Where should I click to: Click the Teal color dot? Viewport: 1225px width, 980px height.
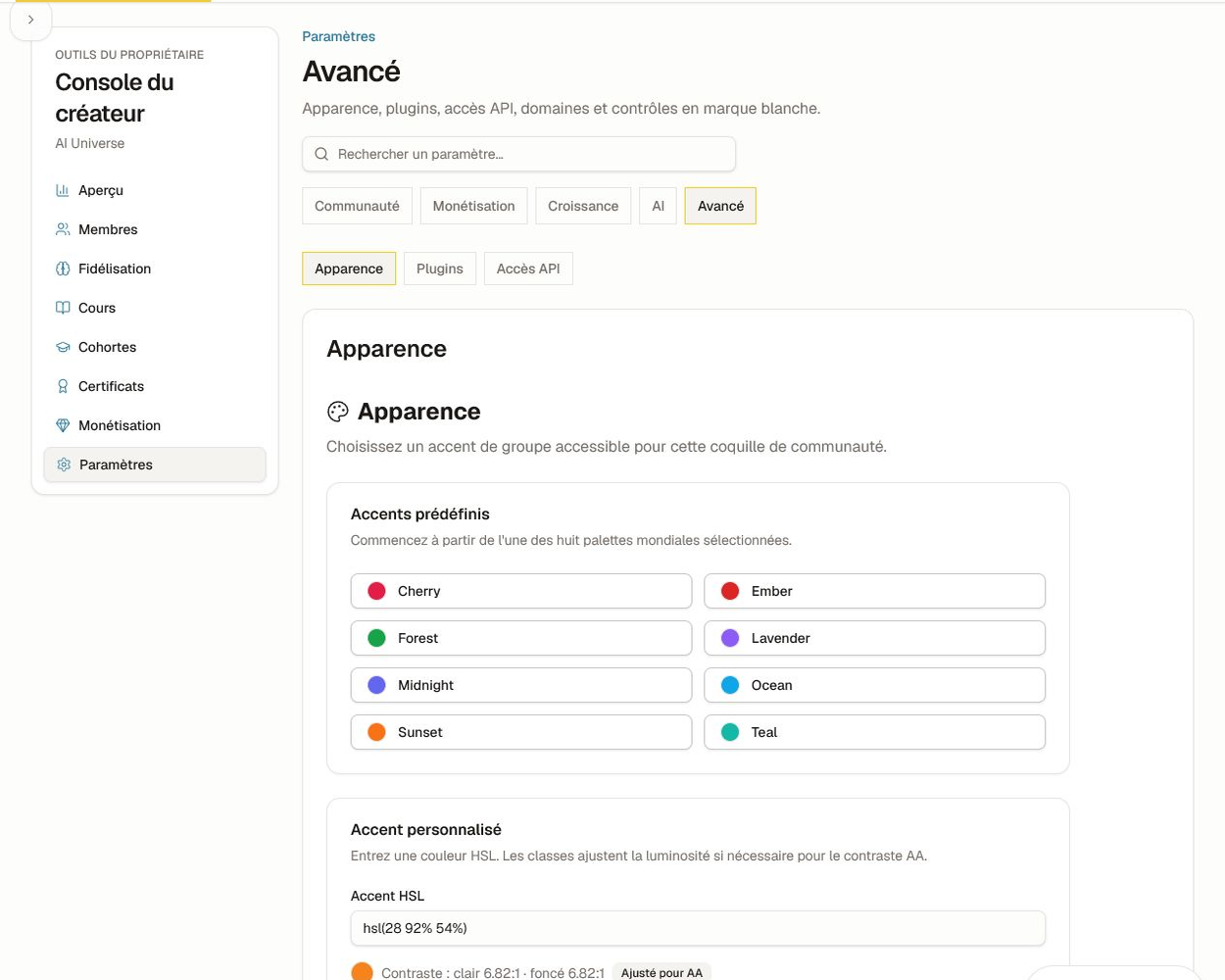tap(730, 732)
